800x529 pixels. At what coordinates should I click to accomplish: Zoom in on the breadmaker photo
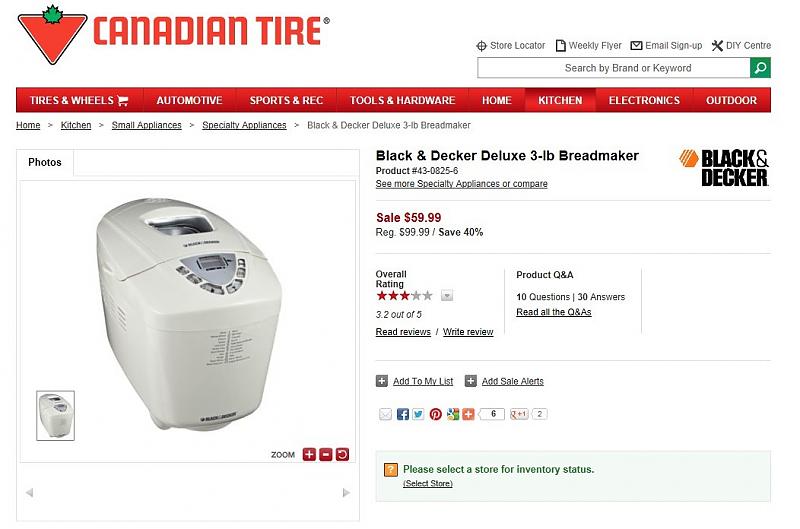(309, 454)
